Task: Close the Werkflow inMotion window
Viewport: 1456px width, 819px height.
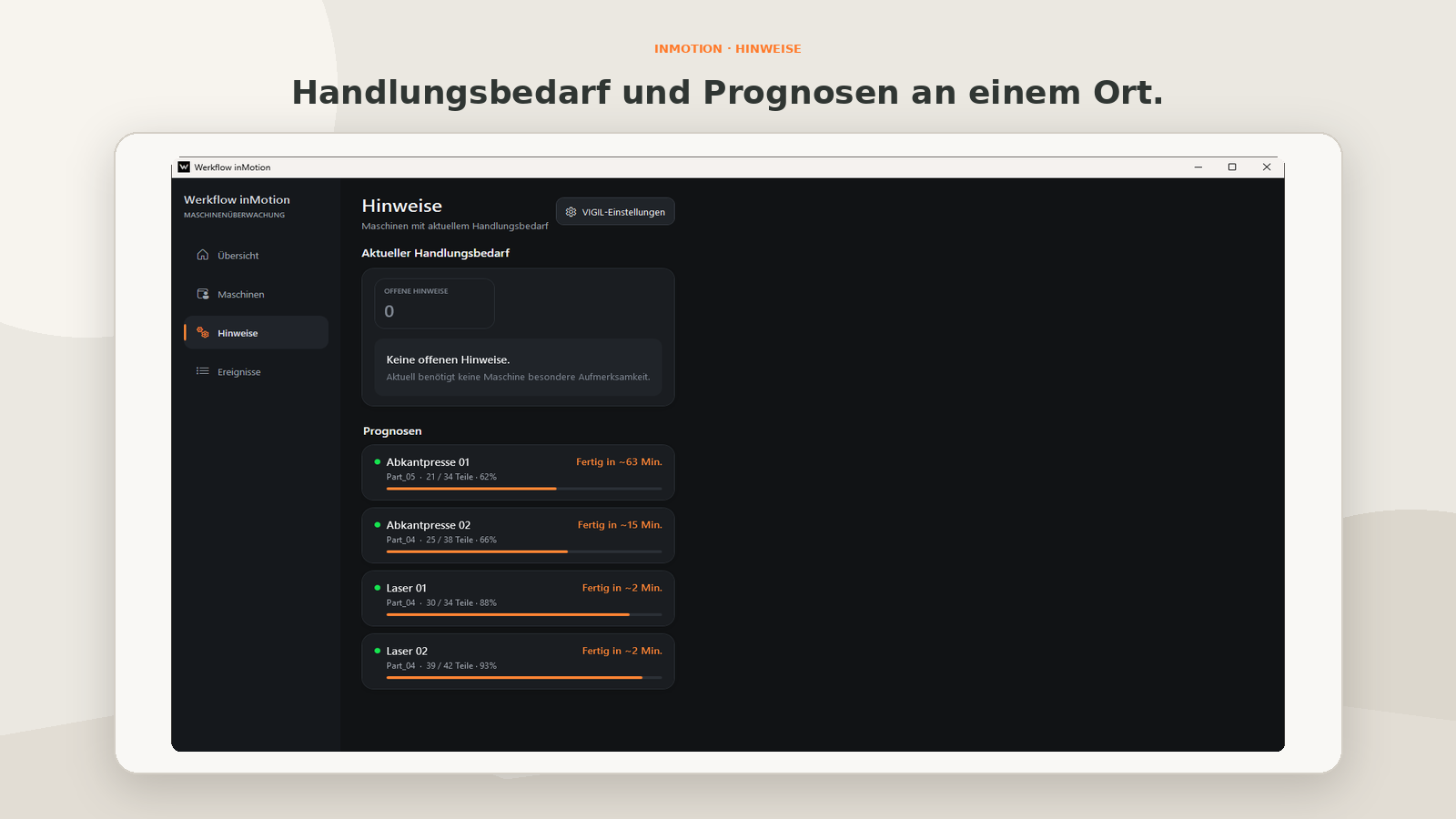Action: click(x=1267, y=167)
